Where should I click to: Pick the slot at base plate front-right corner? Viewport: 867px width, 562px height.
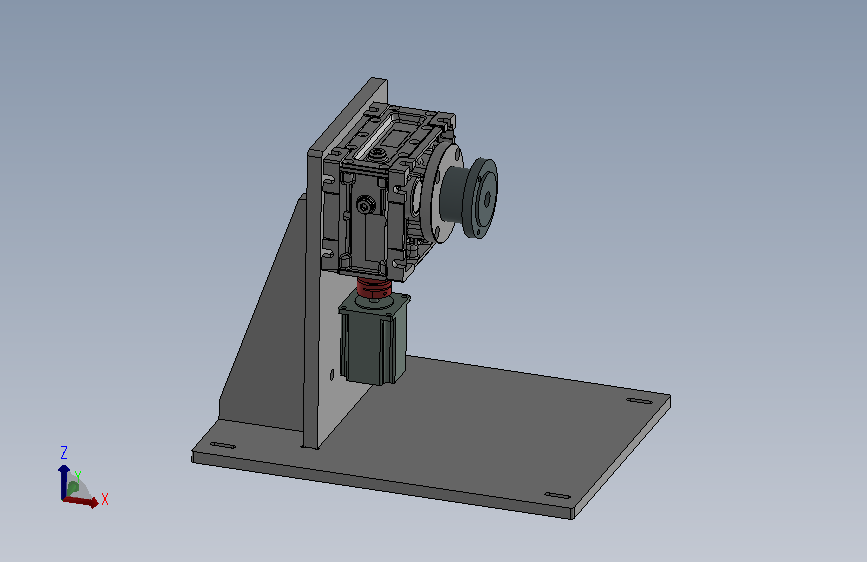558,496
